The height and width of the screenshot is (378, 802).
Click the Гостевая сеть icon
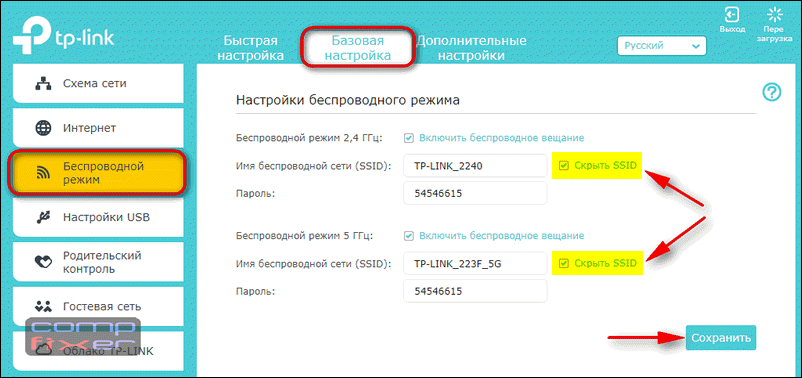tap(43, 307)
